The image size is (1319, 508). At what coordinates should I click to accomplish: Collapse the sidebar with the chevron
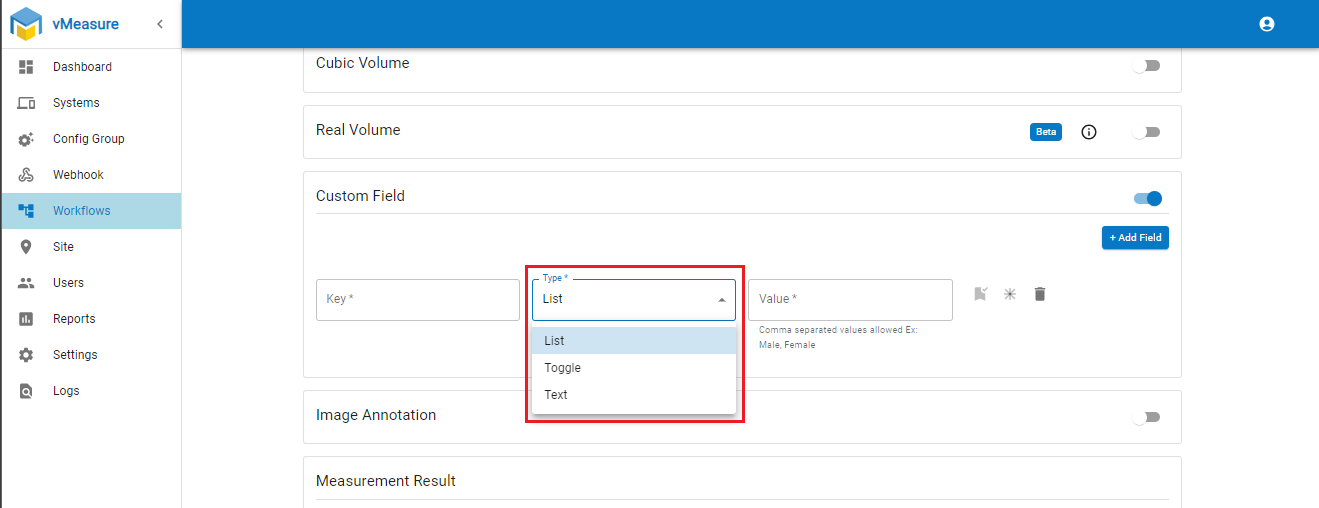coord(159,24)
